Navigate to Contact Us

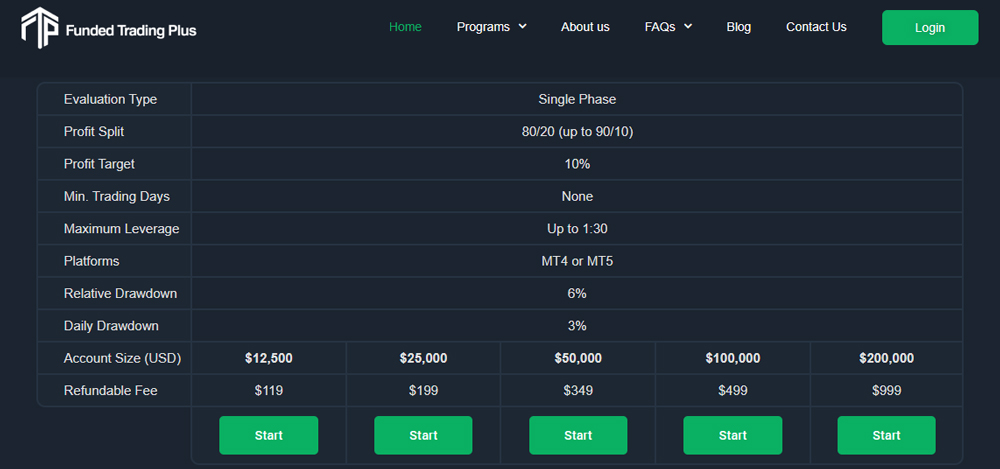point(816,27)
